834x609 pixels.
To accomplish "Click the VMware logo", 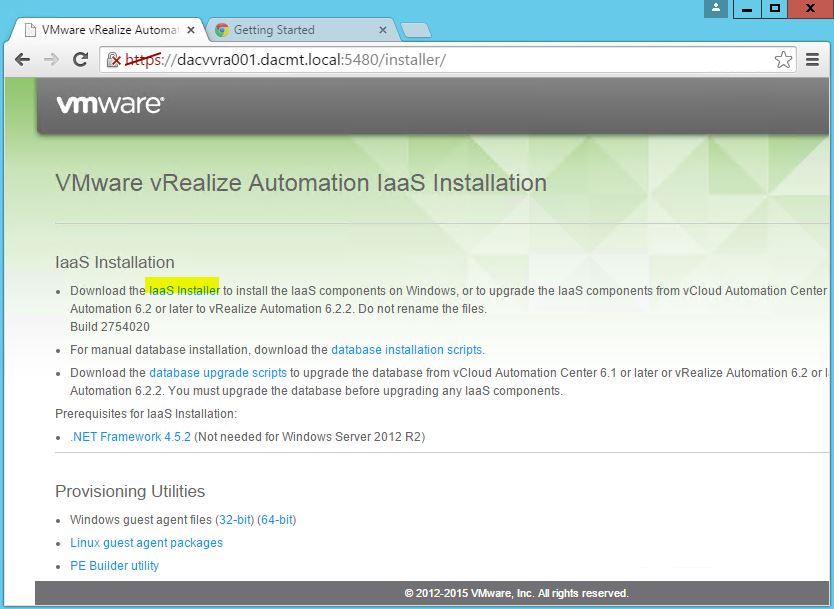I will (x=110, y=104).
